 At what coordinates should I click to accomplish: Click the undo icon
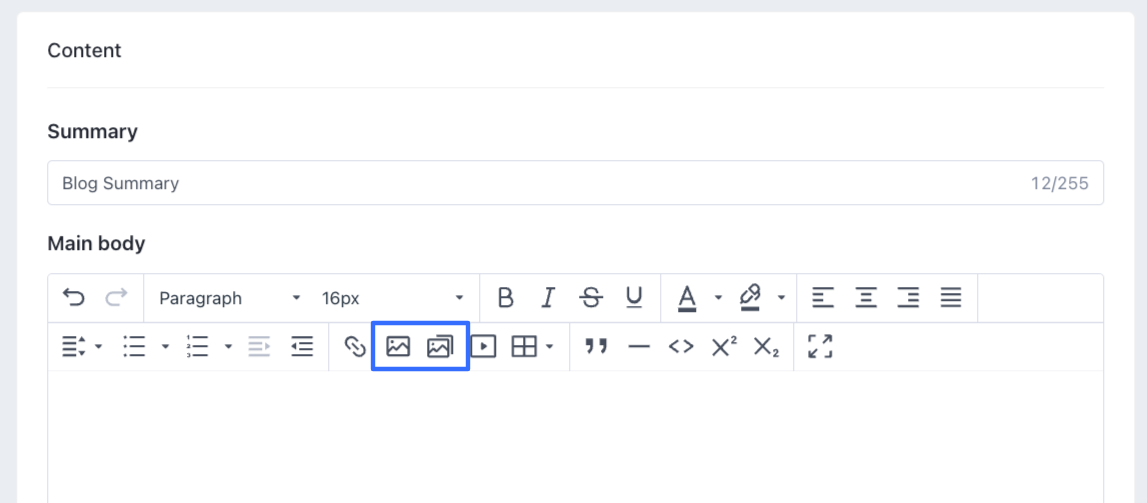click(x=74, y=298)
